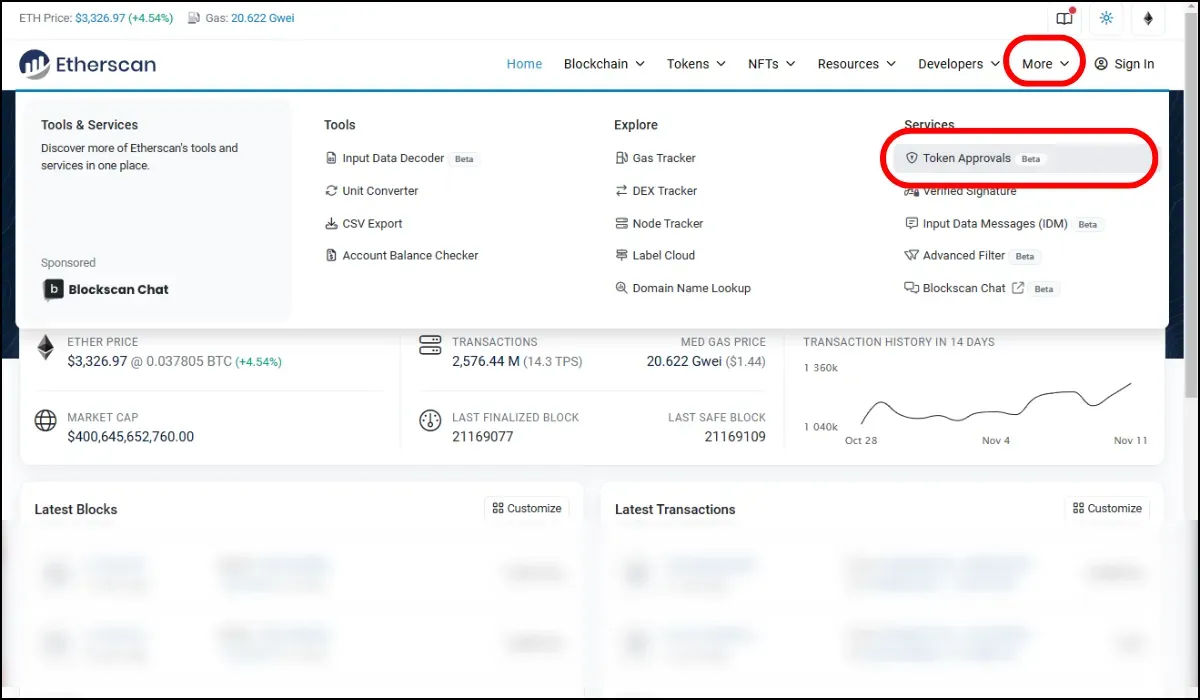Click the Ethereum network diamond icon
Screen dimensions: 1200x700
tap(1148, 18)
